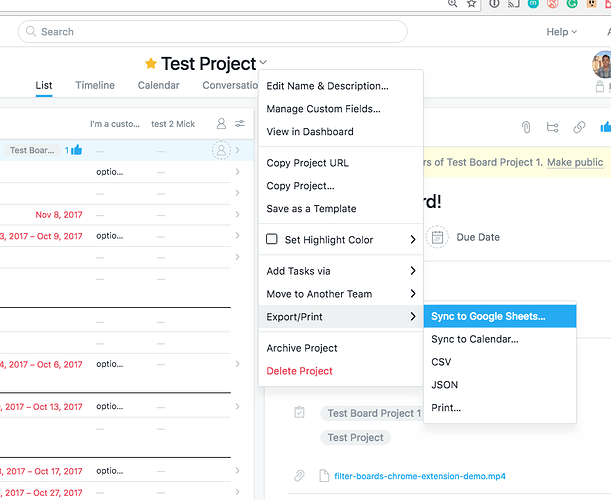The width and height of the screenshot is (611, 500).
Task: Choose Copy Project URL
Action: [341, 163]
